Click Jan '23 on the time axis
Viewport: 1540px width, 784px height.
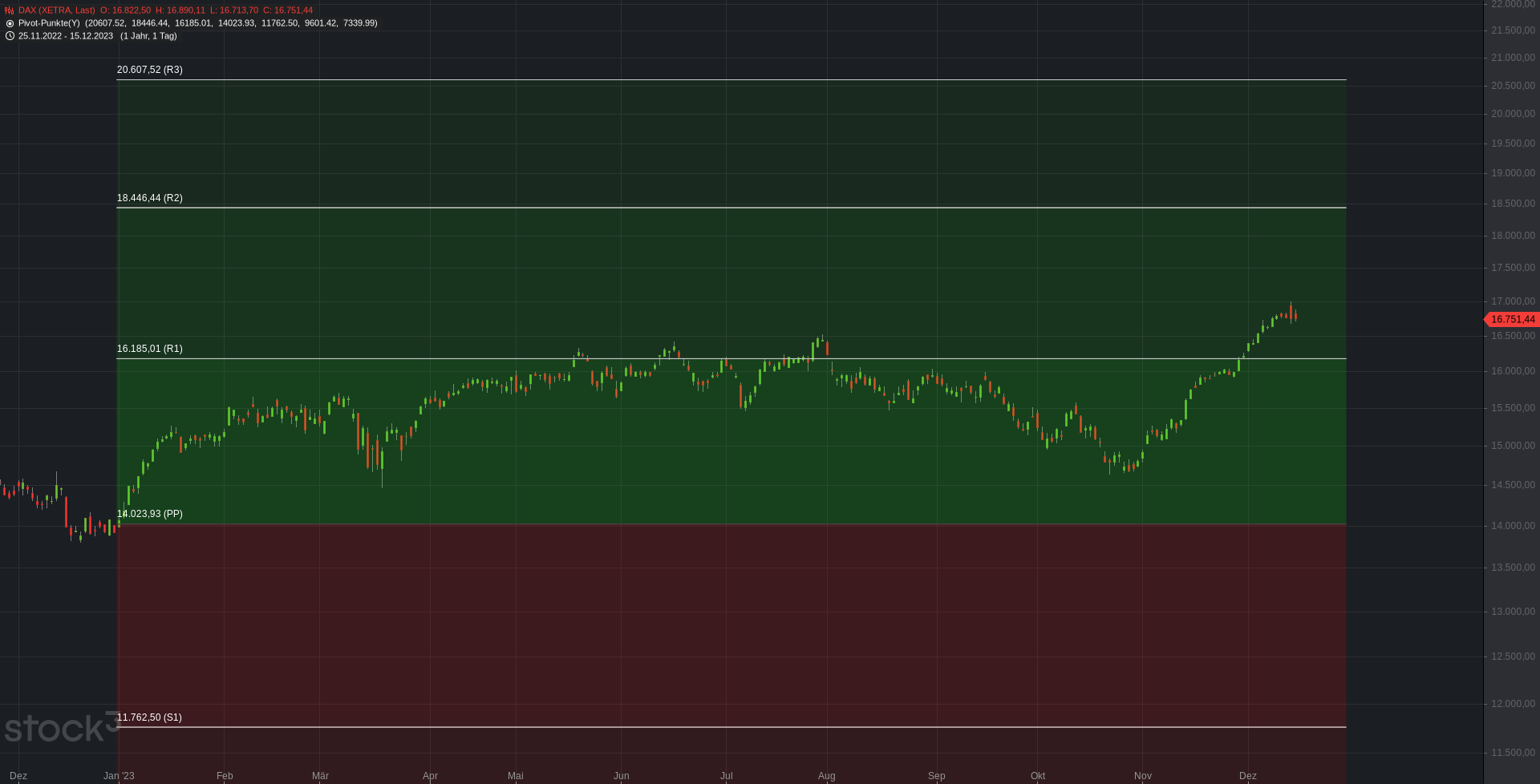tap(119, 776)
